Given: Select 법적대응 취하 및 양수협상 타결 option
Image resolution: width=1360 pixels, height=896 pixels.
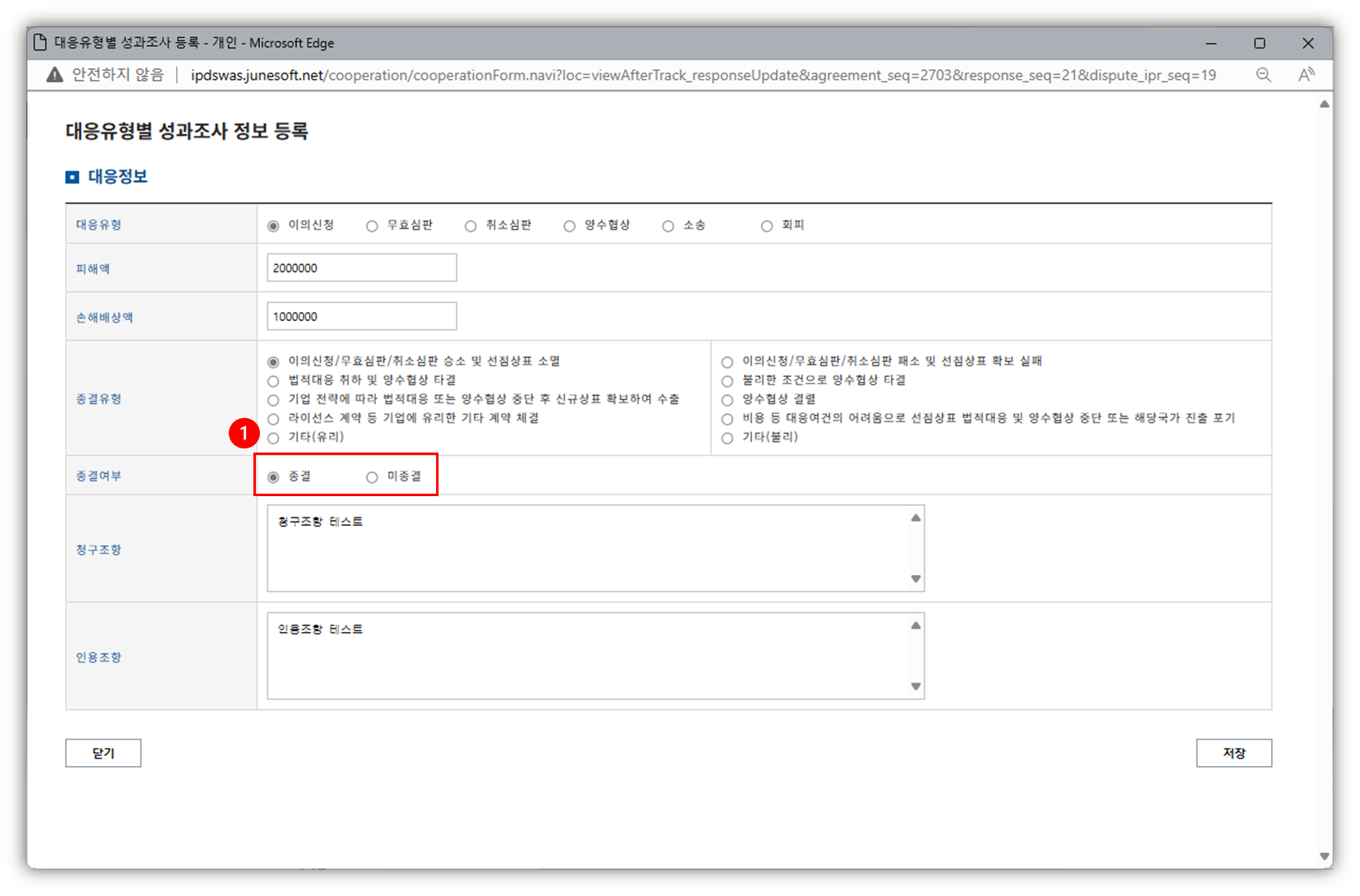Looking at the screenshot, I should tap(273, 381).
